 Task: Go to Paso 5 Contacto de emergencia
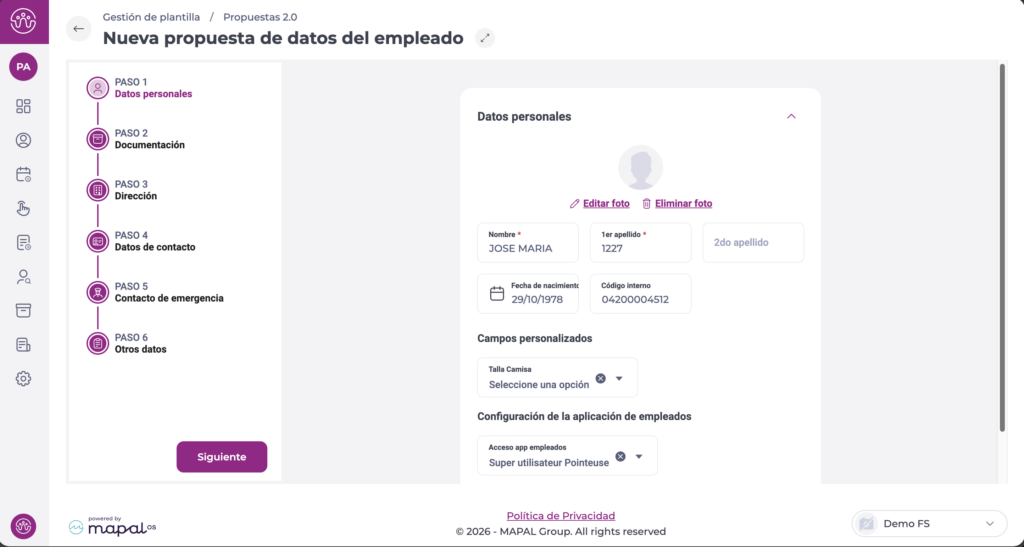(x=168, y=292)
